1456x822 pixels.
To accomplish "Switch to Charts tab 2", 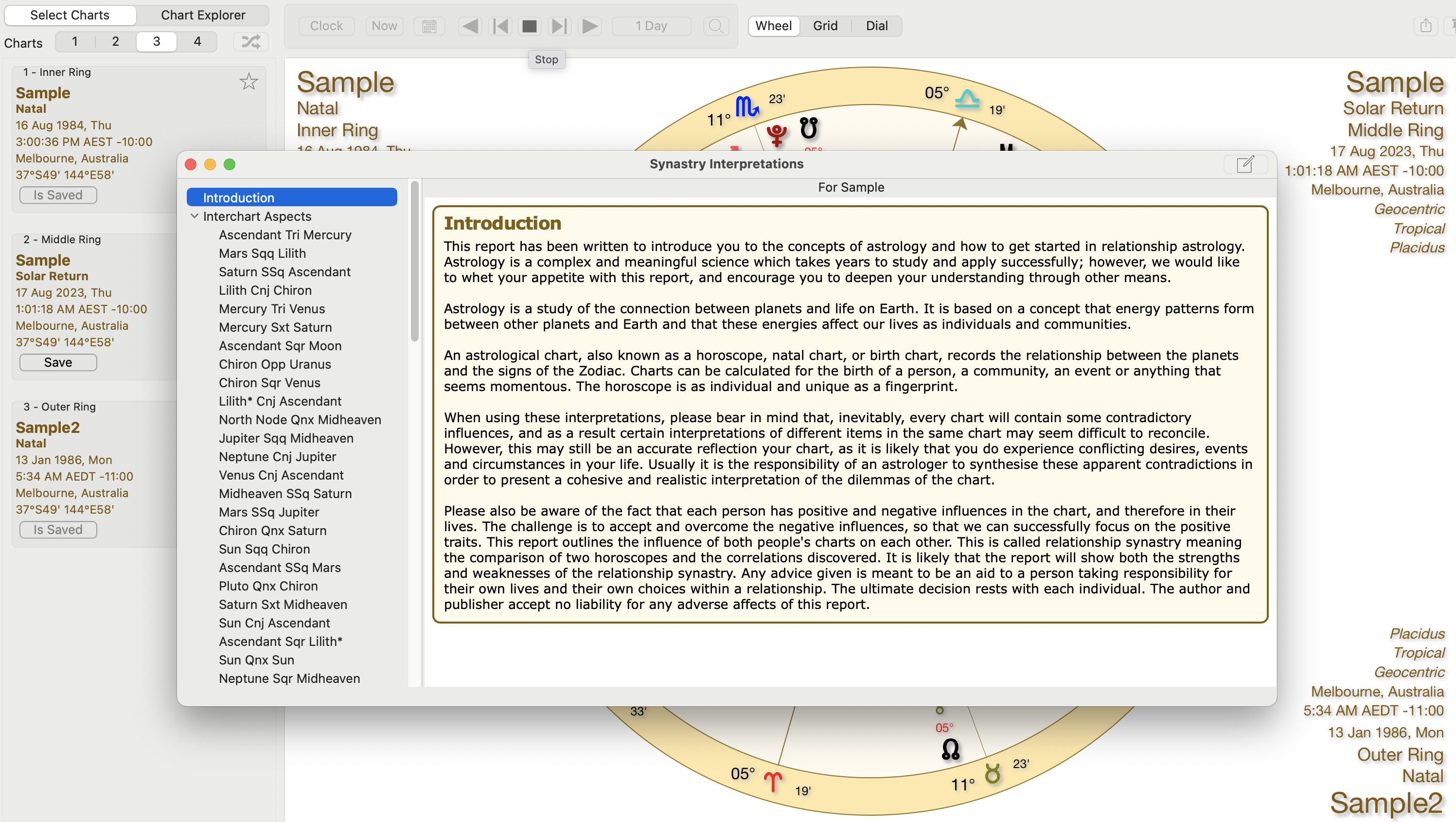I will coord(114,41).
